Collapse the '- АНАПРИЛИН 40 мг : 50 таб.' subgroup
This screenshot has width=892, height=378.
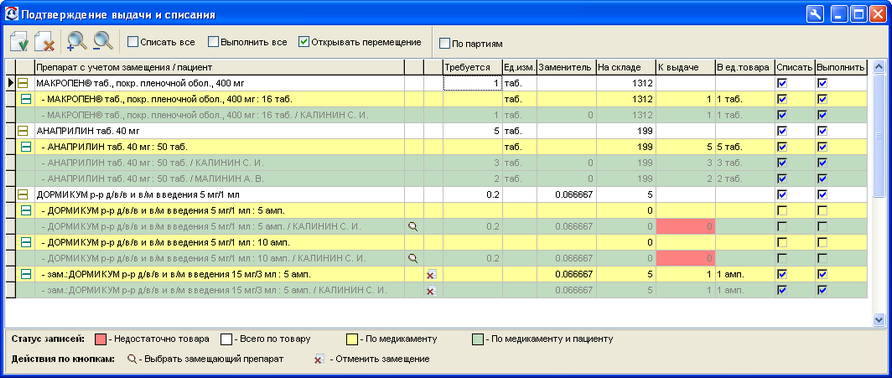pos(26,147)
